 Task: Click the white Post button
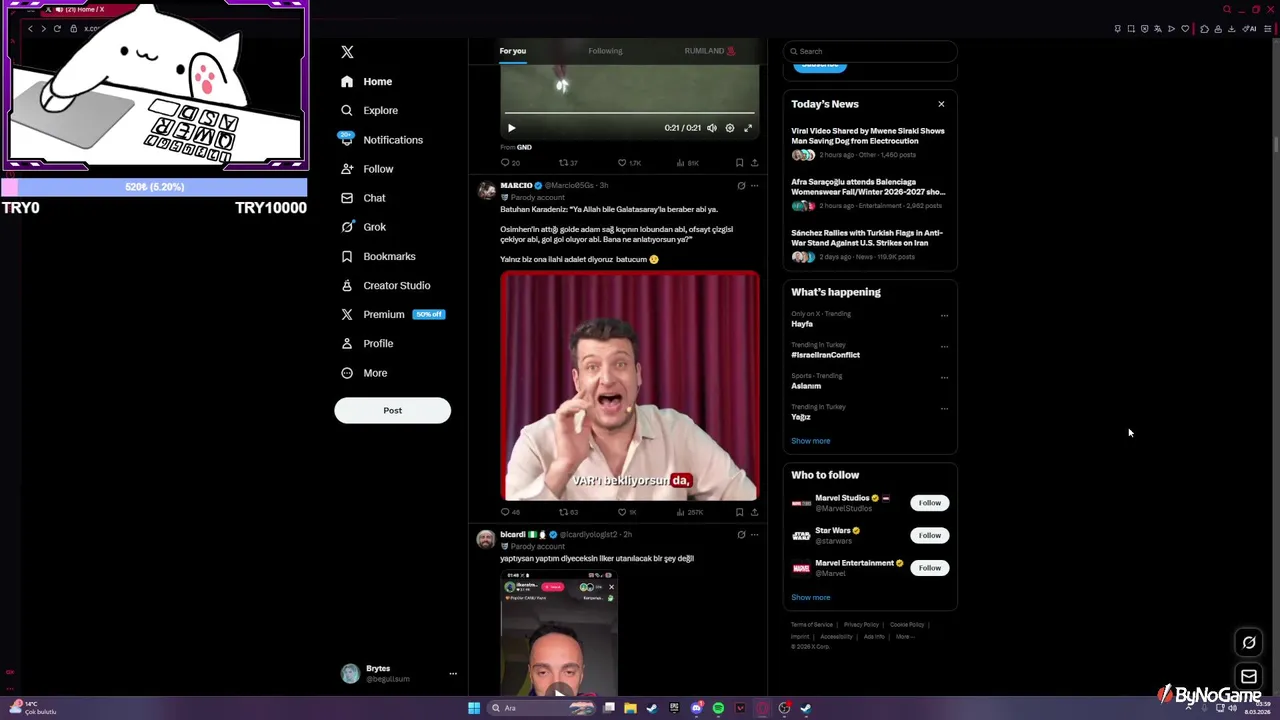pyautogui.click(x=392, y=410)
